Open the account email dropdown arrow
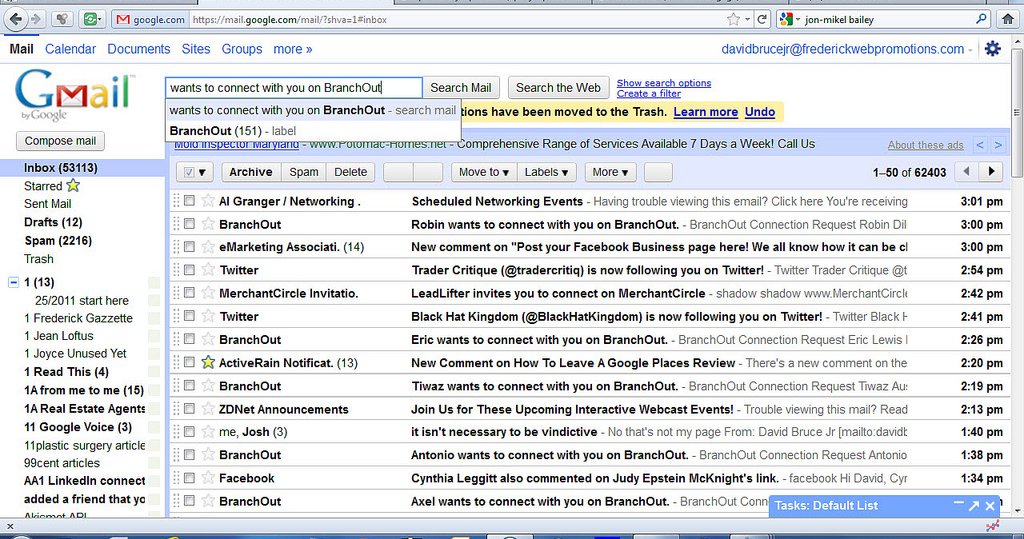Image resolution: width=1024 pixels, height=539 pixels. 970,50
